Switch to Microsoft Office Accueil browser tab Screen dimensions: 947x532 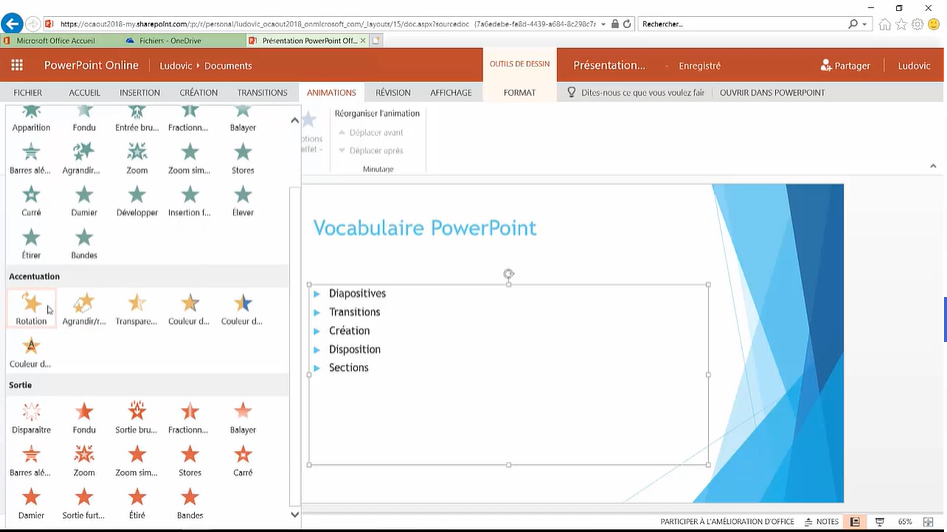click(56, 40)
